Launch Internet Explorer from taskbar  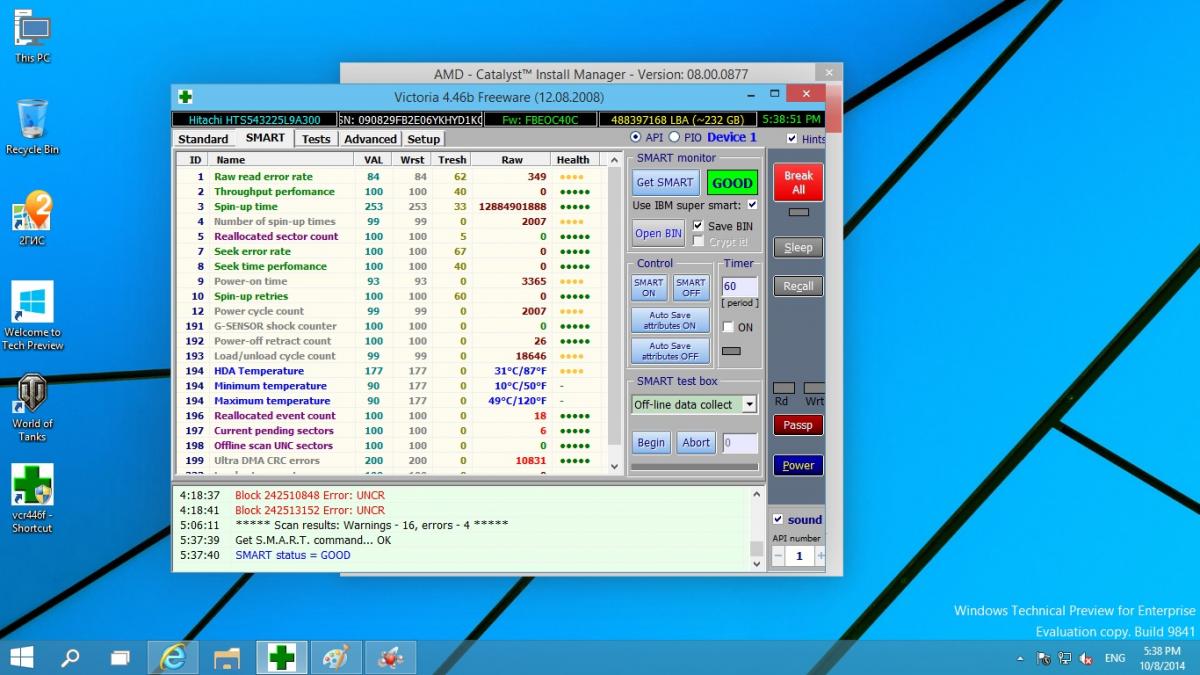click(x=173, y=657)
